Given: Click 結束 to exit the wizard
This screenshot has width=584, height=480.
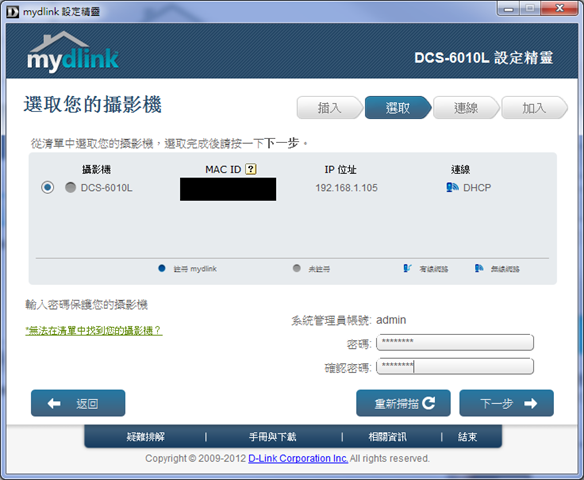Looking at the screenshot, I should pos(467,436).
